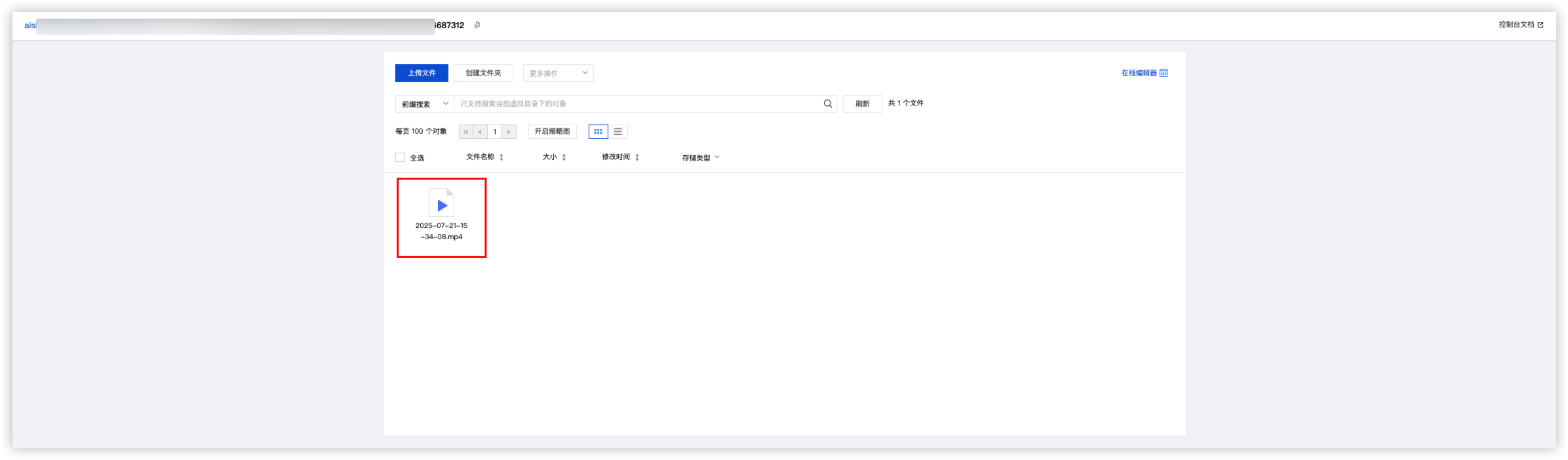Open the 控制台文档 link
The width and height of the screenshot is (1568, 460).
[x=1521, y=25]
